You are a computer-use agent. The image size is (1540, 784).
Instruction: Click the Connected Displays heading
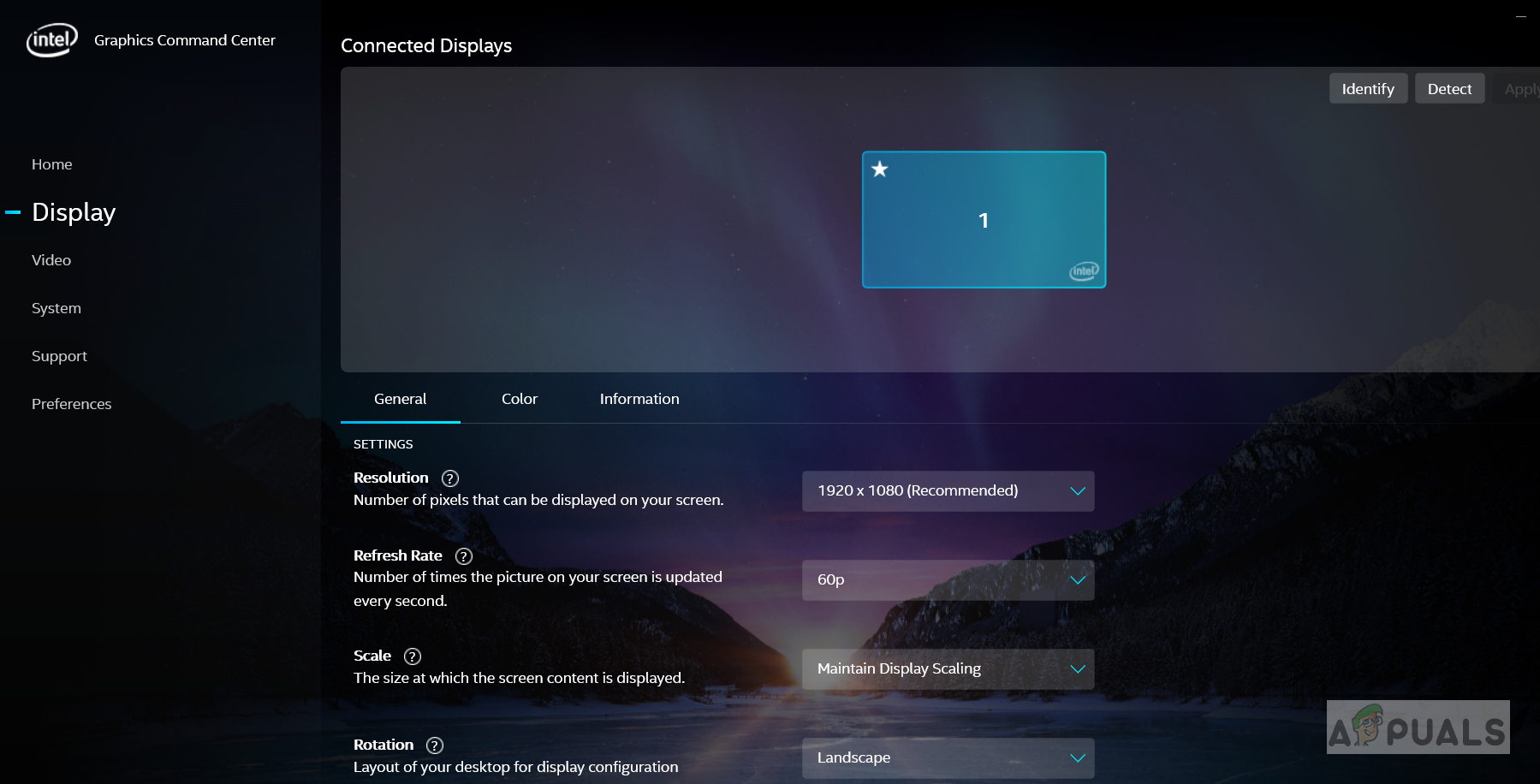pyautogui.click(x=426, y=46)
